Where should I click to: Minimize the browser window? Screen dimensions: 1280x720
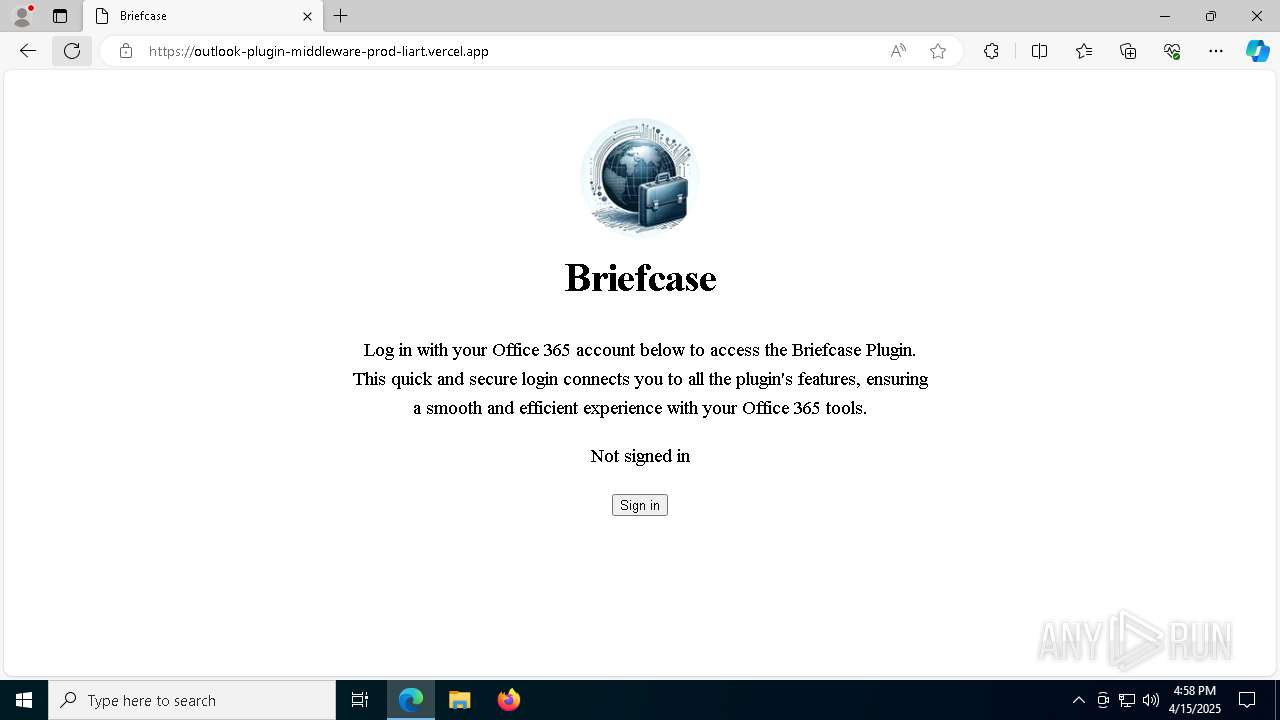click(x=1165, y=16)
